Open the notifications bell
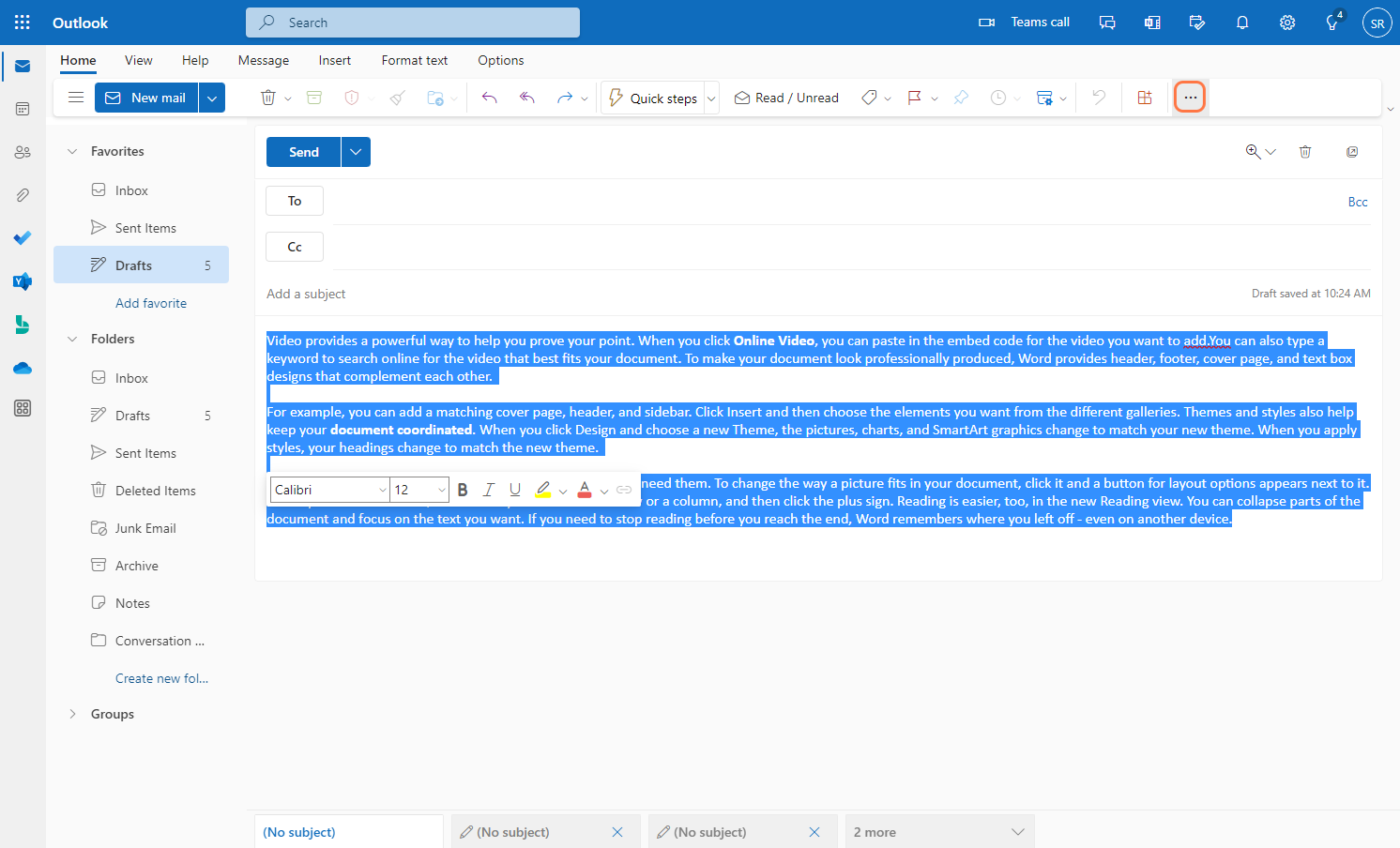 (1242, 23)
